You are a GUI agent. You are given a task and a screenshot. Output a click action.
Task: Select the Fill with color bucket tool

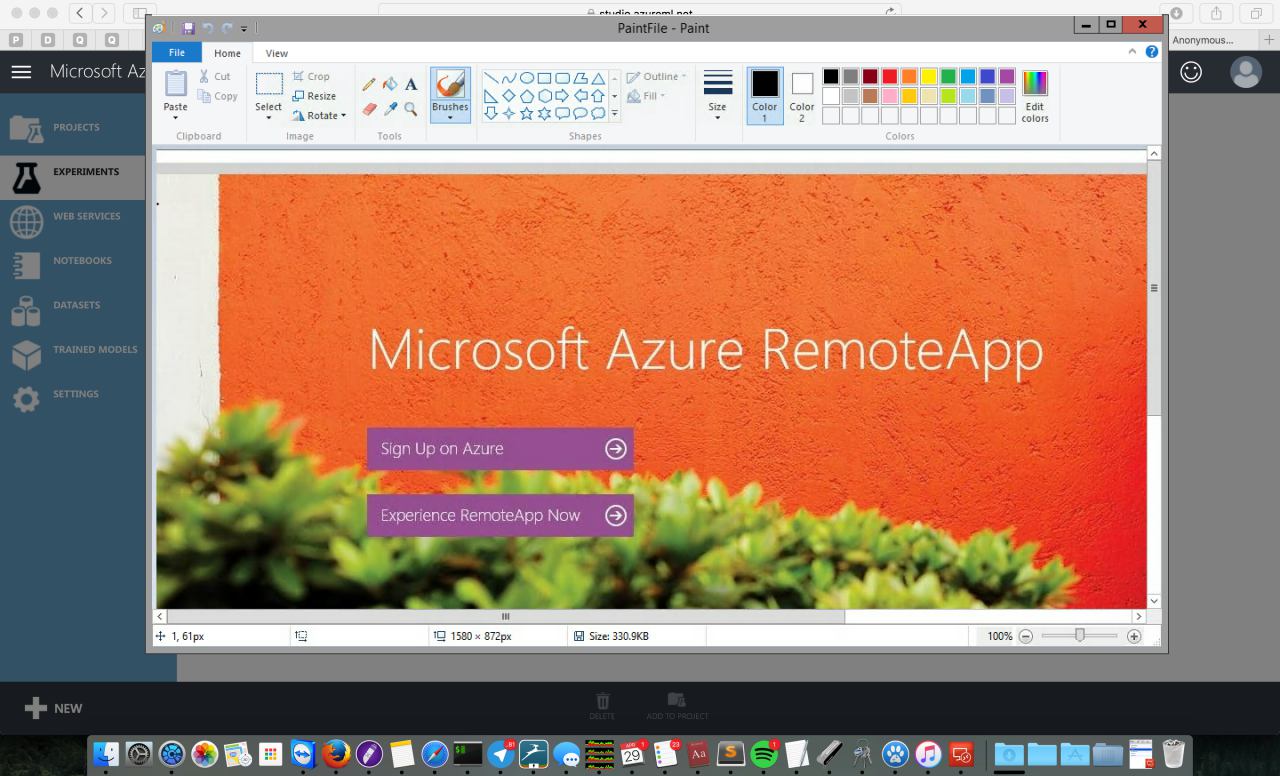click(x=390, y=85)
